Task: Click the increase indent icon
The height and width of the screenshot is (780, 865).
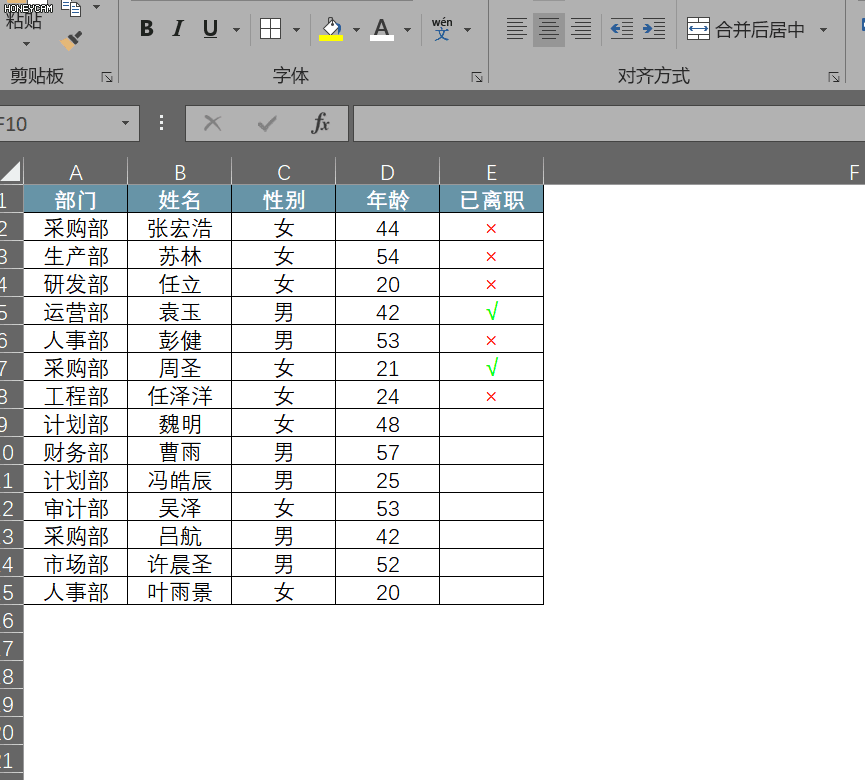Action: (654, 29)
